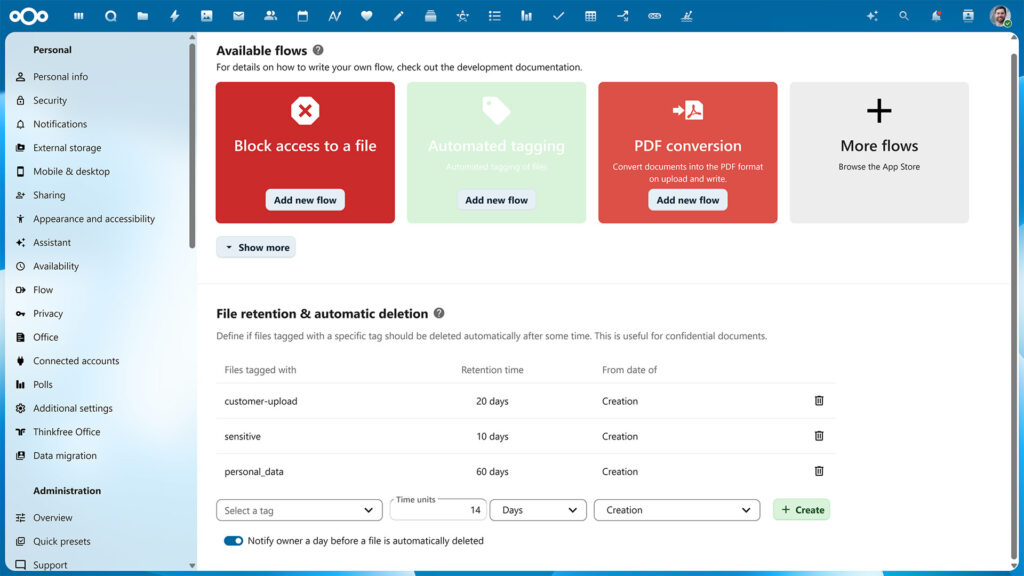The image size is (1024, 576).
Task: Open the Creation date dropdown
Action: coord(676,509)
